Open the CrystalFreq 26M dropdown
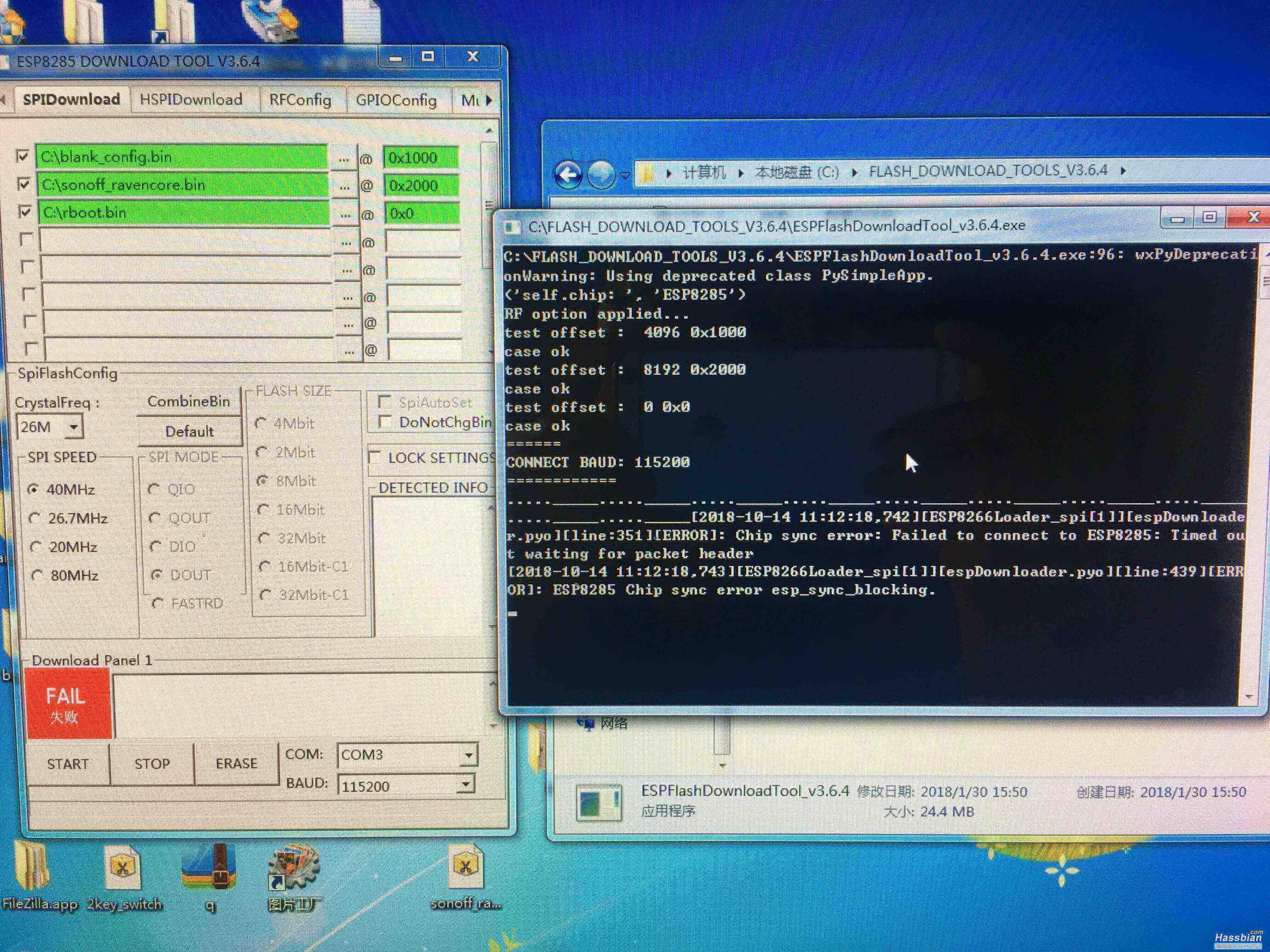Viewport: 1270px width, 952px height. (73, 427)
